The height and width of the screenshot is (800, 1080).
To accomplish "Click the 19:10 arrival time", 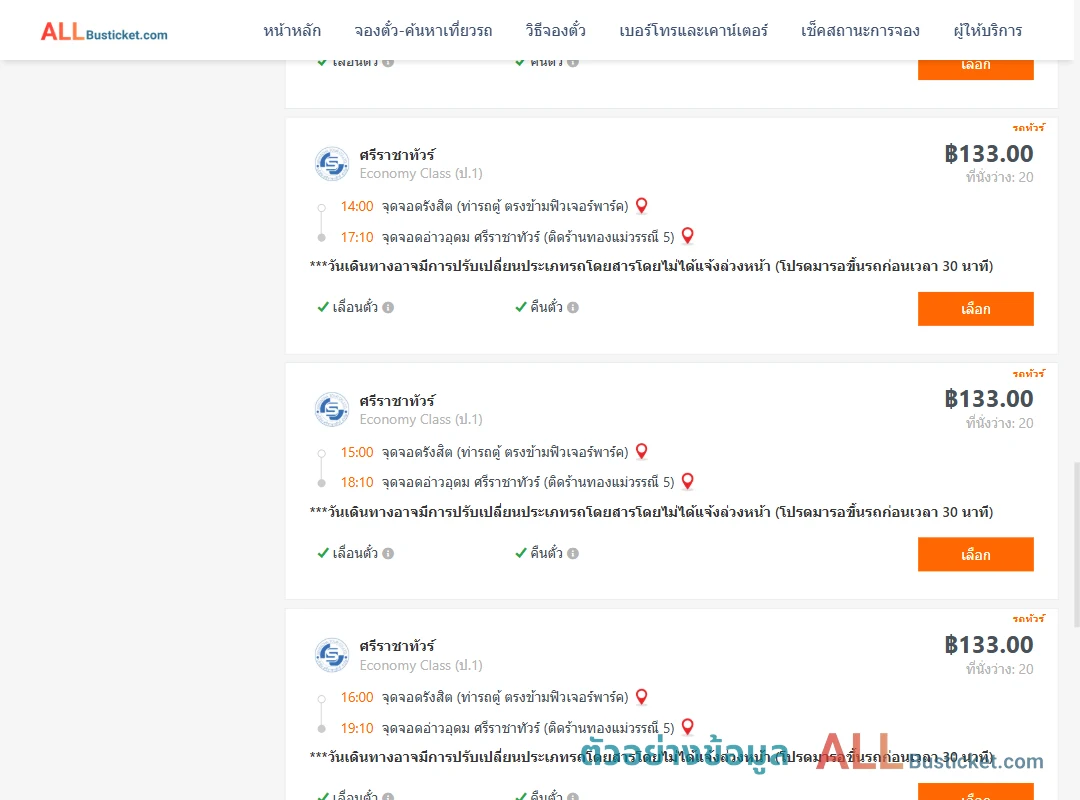I will pyautogui.click(x=357, y=728).
